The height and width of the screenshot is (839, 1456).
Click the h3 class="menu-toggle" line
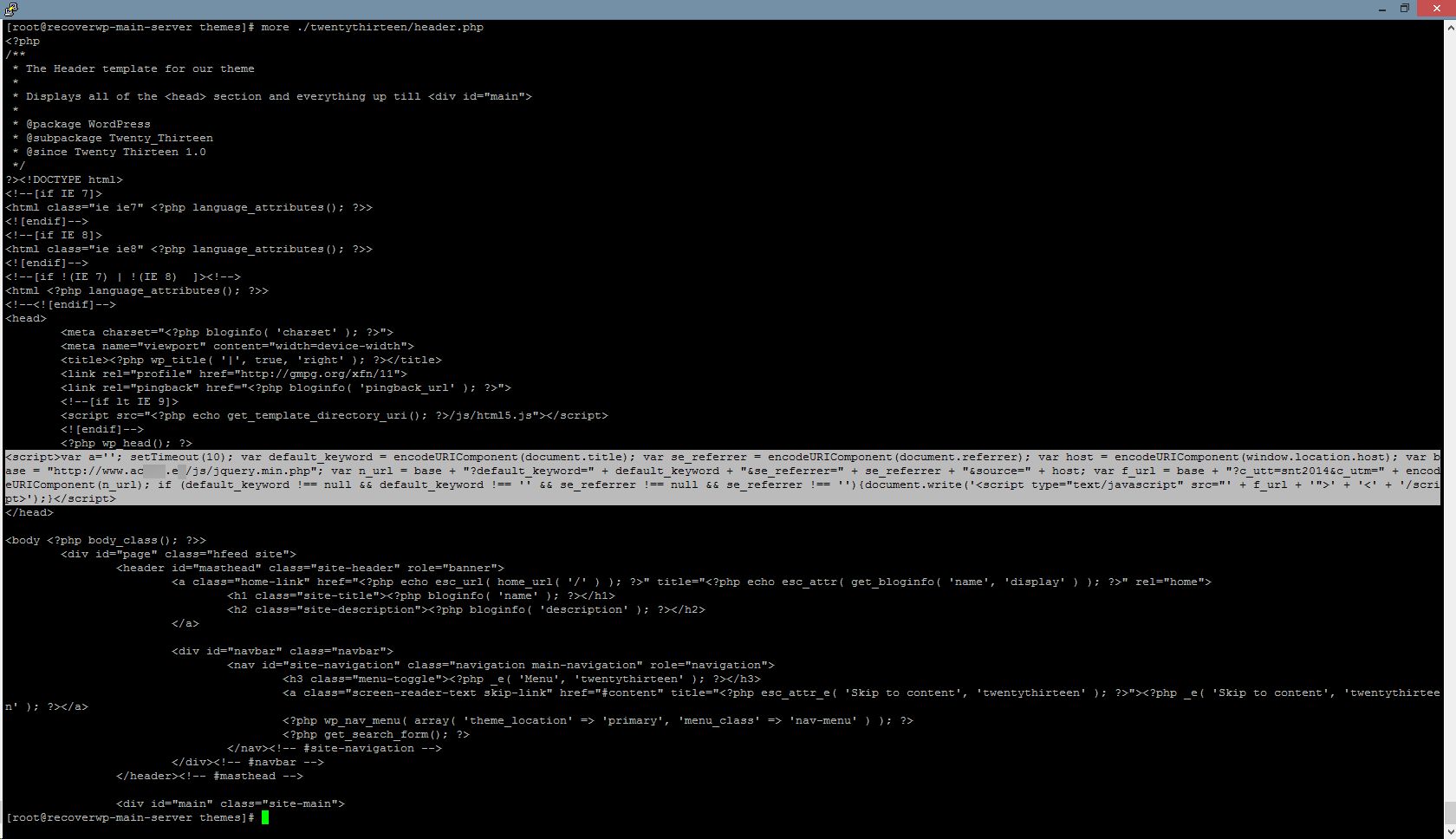pyautogui.click(x=522, y=679)
